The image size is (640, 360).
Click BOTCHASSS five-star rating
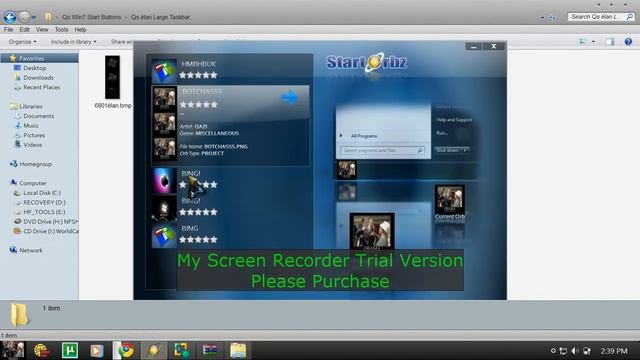pos(198,104)
